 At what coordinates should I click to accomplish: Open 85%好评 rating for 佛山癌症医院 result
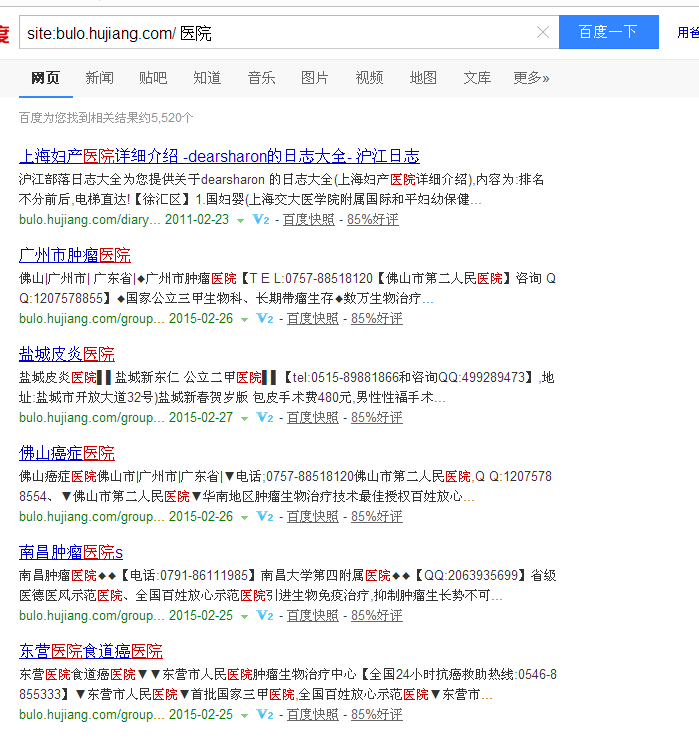pos(377,517)
